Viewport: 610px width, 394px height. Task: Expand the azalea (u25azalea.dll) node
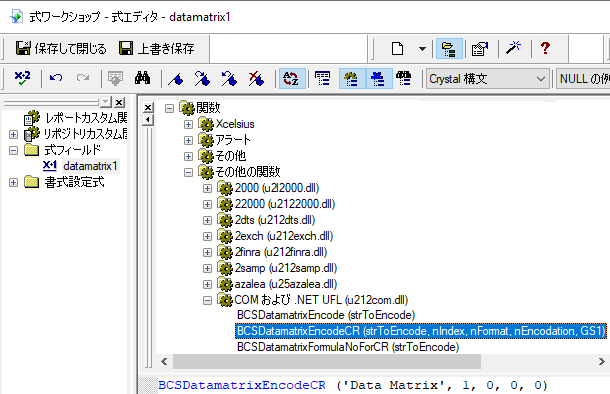[207, 284]
